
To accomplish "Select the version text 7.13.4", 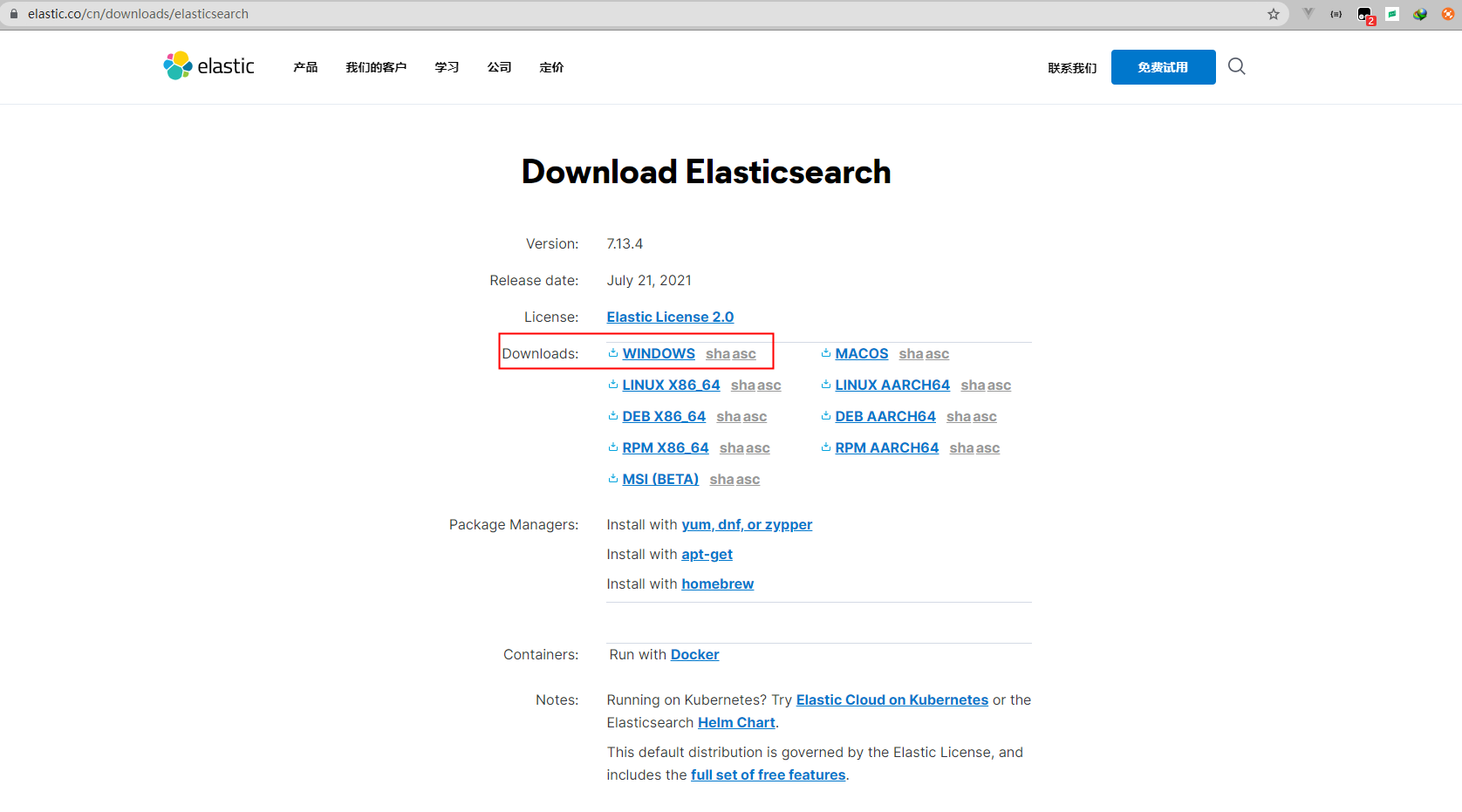I will tap(625, 243).
